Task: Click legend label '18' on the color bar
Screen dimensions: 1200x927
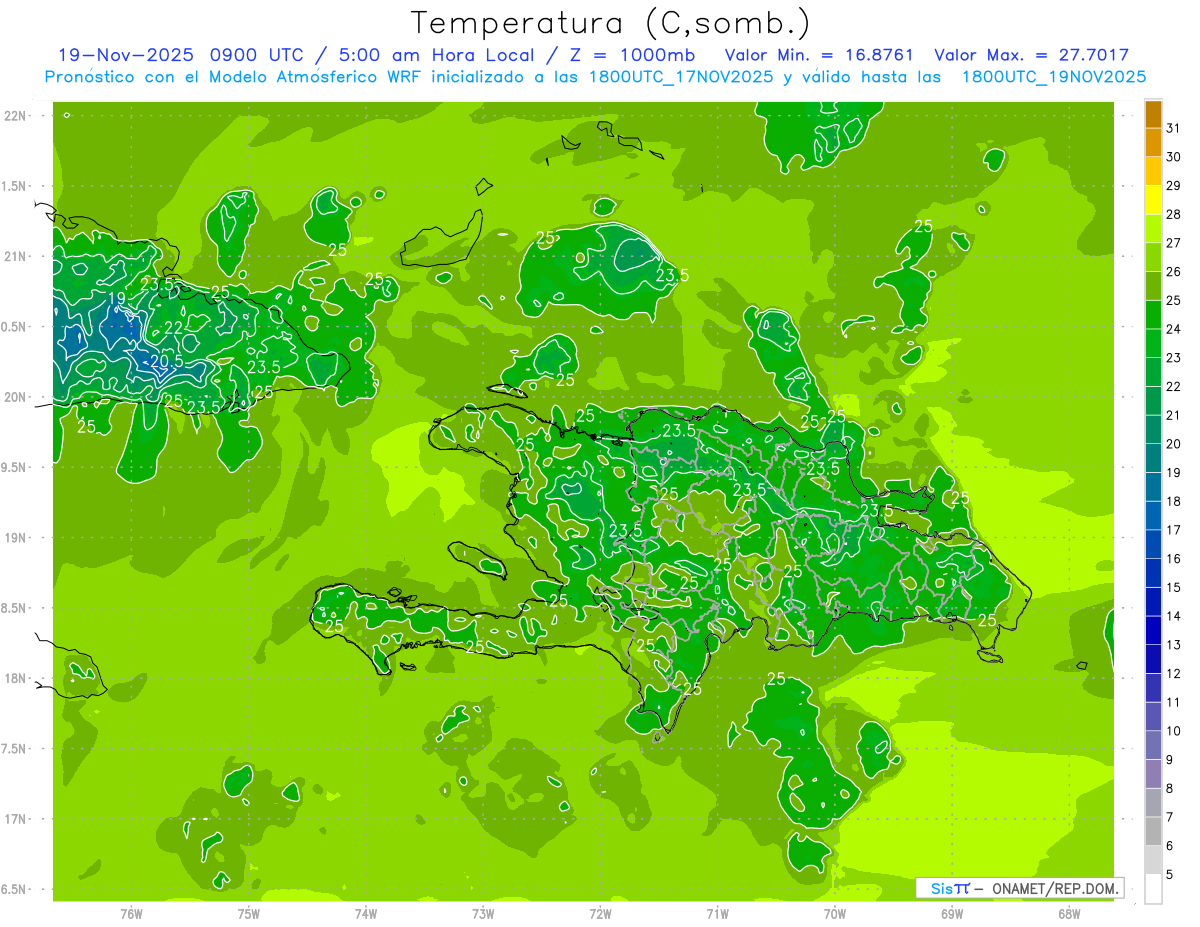Action: pyautogui.click(x=1173, y=501)
